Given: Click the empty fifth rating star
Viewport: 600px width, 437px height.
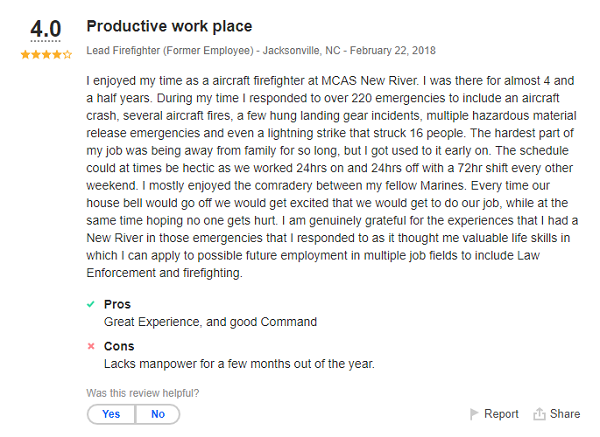Looking at the screenshot, I should click(68, 54).
